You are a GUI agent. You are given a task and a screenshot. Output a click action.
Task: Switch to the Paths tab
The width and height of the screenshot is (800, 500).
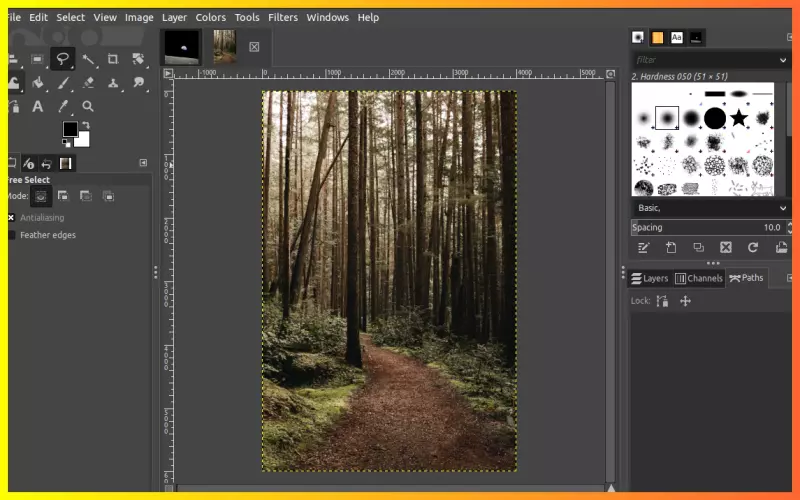coord(746,278)
